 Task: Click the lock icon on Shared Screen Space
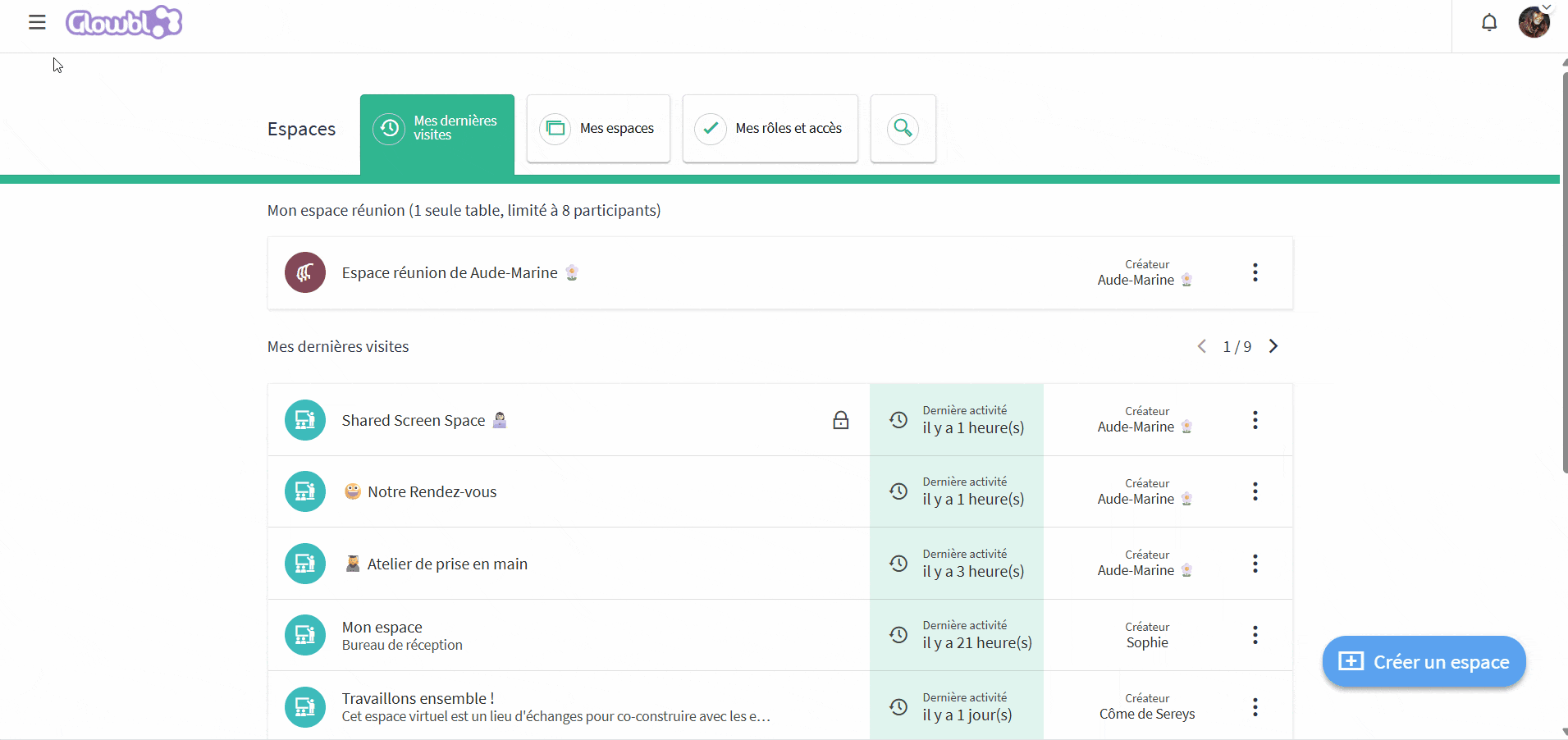(x=841, y=420)
